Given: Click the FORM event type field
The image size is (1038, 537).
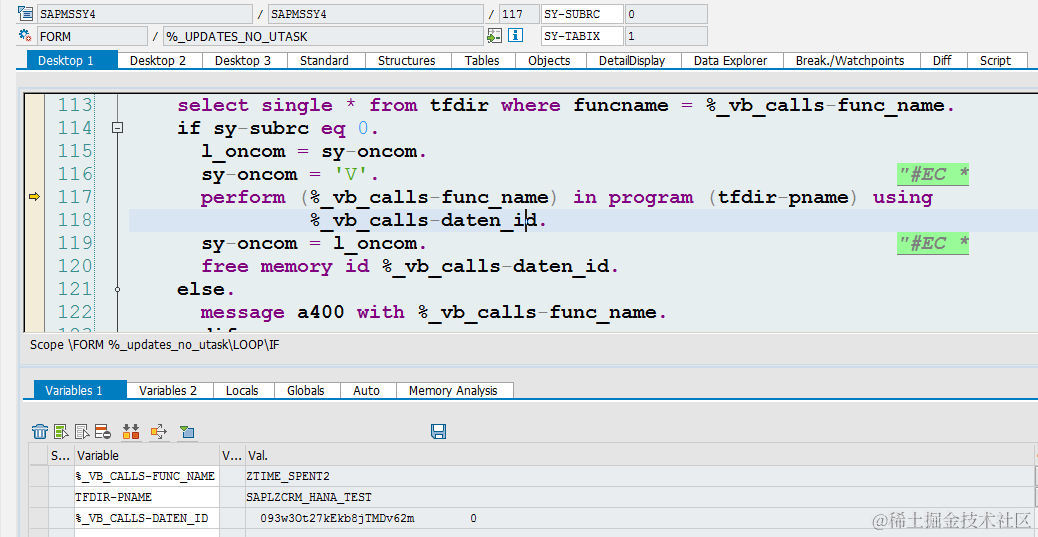Looking at the screenshot, I should click(x=92, y=36).
